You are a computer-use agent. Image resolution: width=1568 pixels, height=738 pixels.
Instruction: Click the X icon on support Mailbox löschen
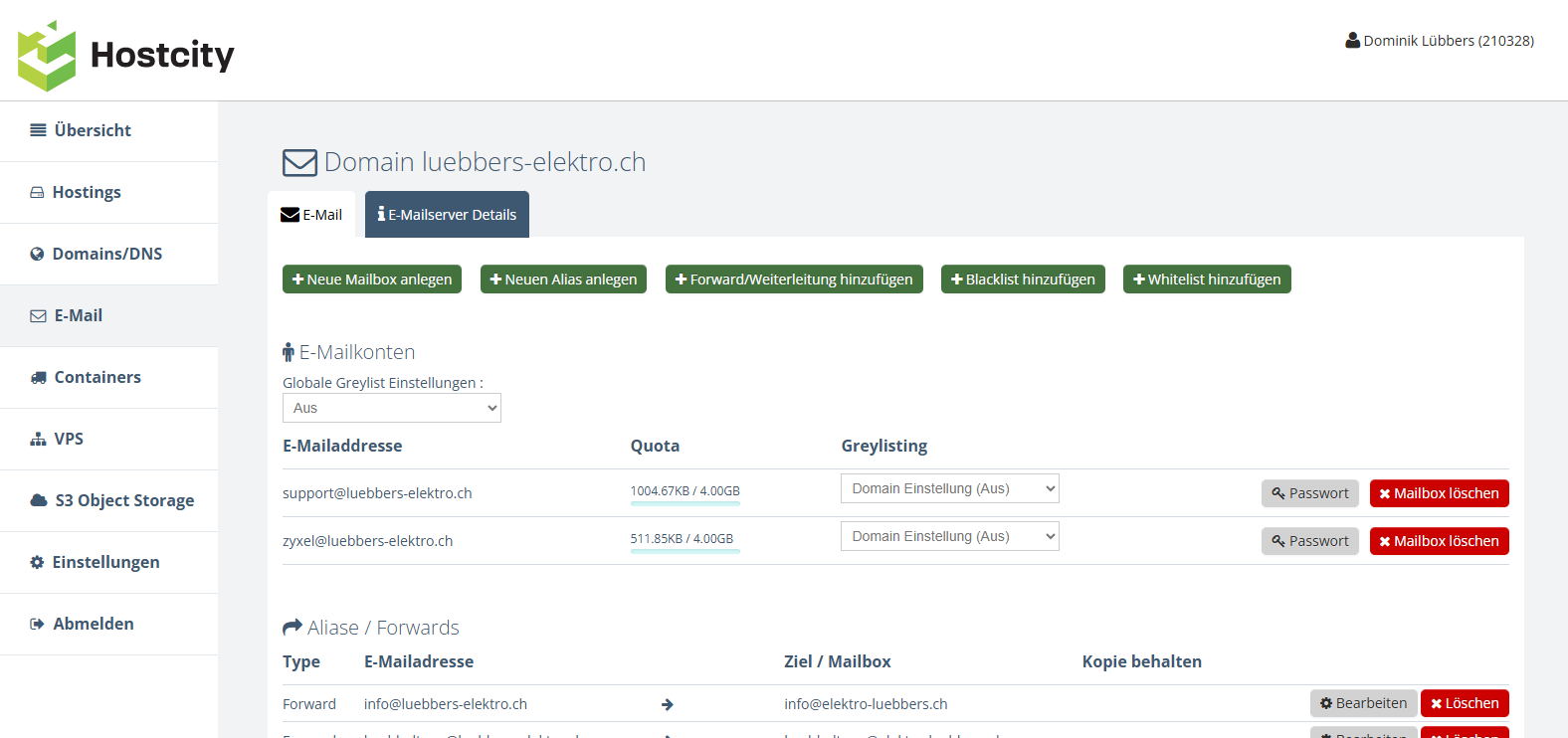(x=1385, y=493)
